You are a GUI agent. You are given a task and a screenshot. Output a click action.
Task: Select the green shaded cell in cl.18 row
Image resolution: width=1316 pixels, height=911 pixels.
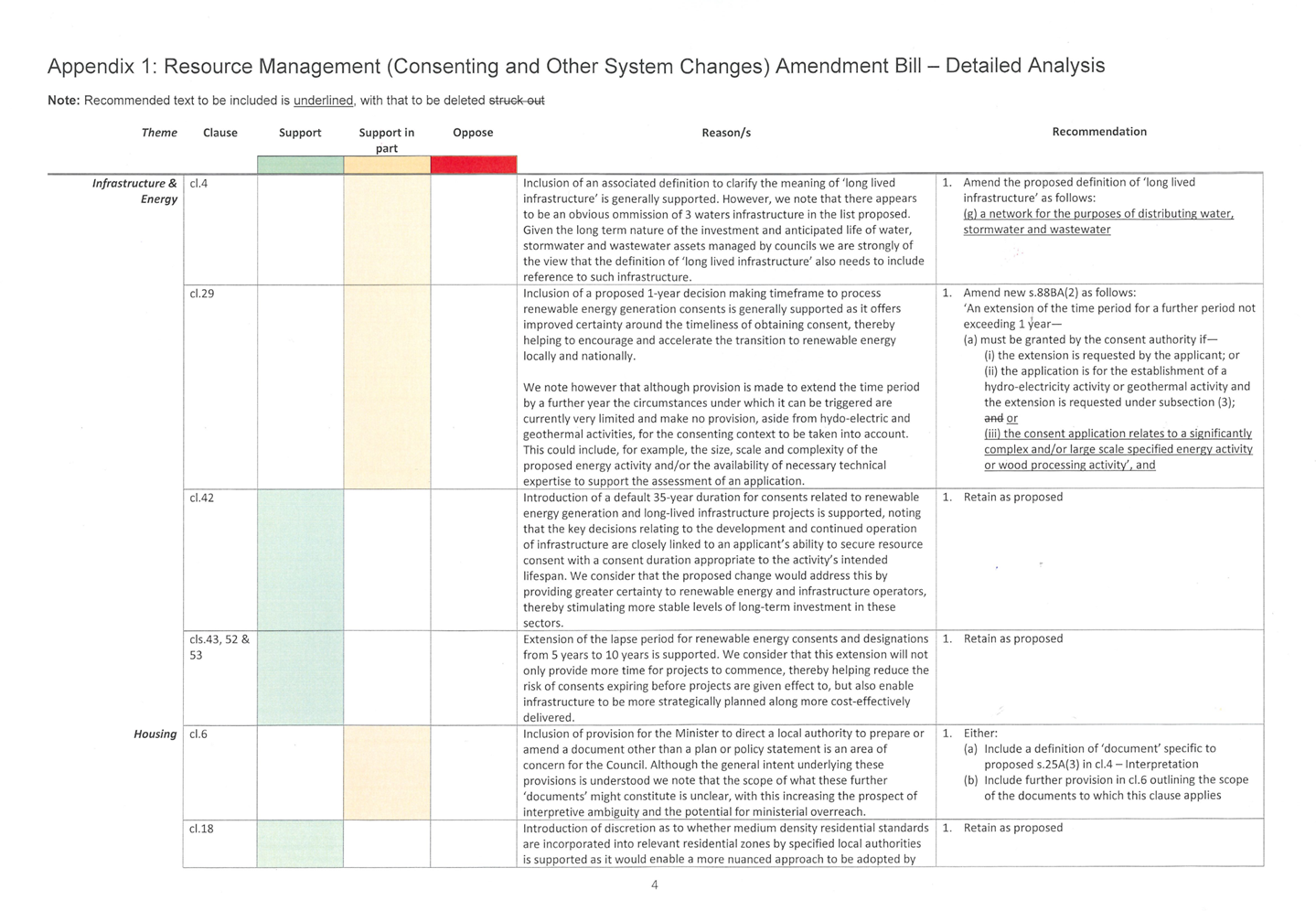pyautogui.click(x=300, y=843)
